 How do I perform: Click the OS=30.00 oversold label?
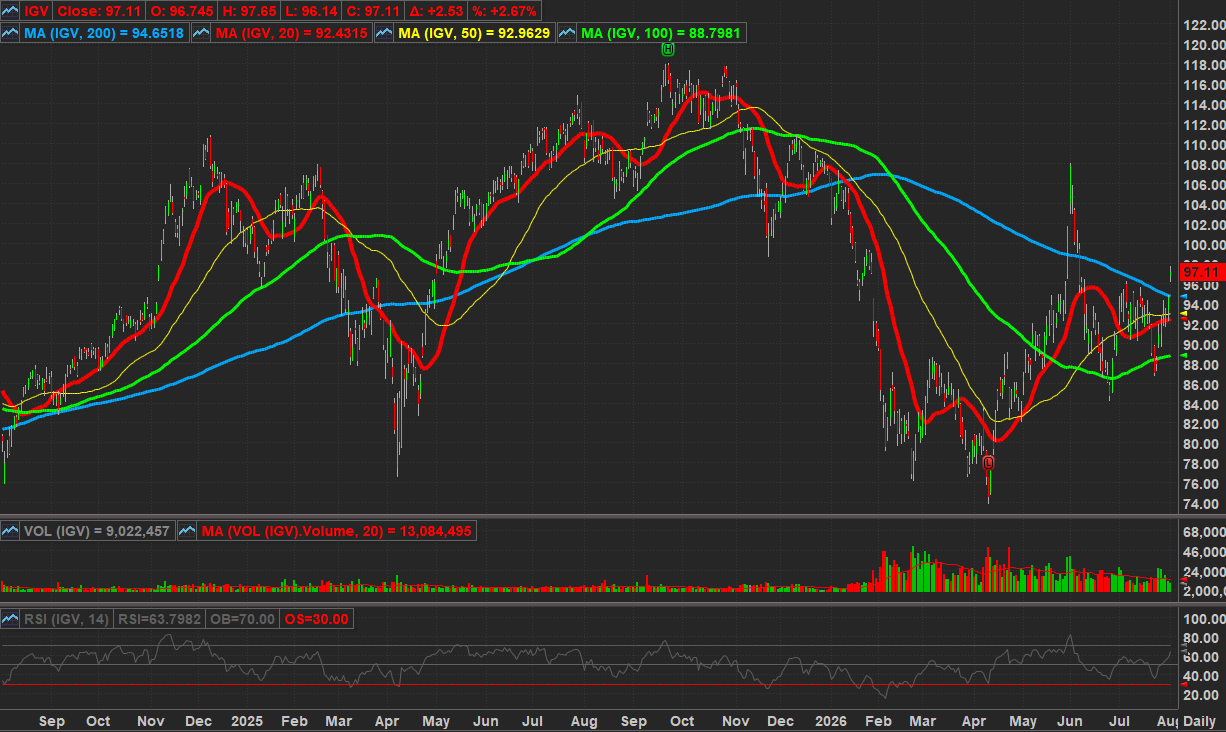tap(314, 619)
